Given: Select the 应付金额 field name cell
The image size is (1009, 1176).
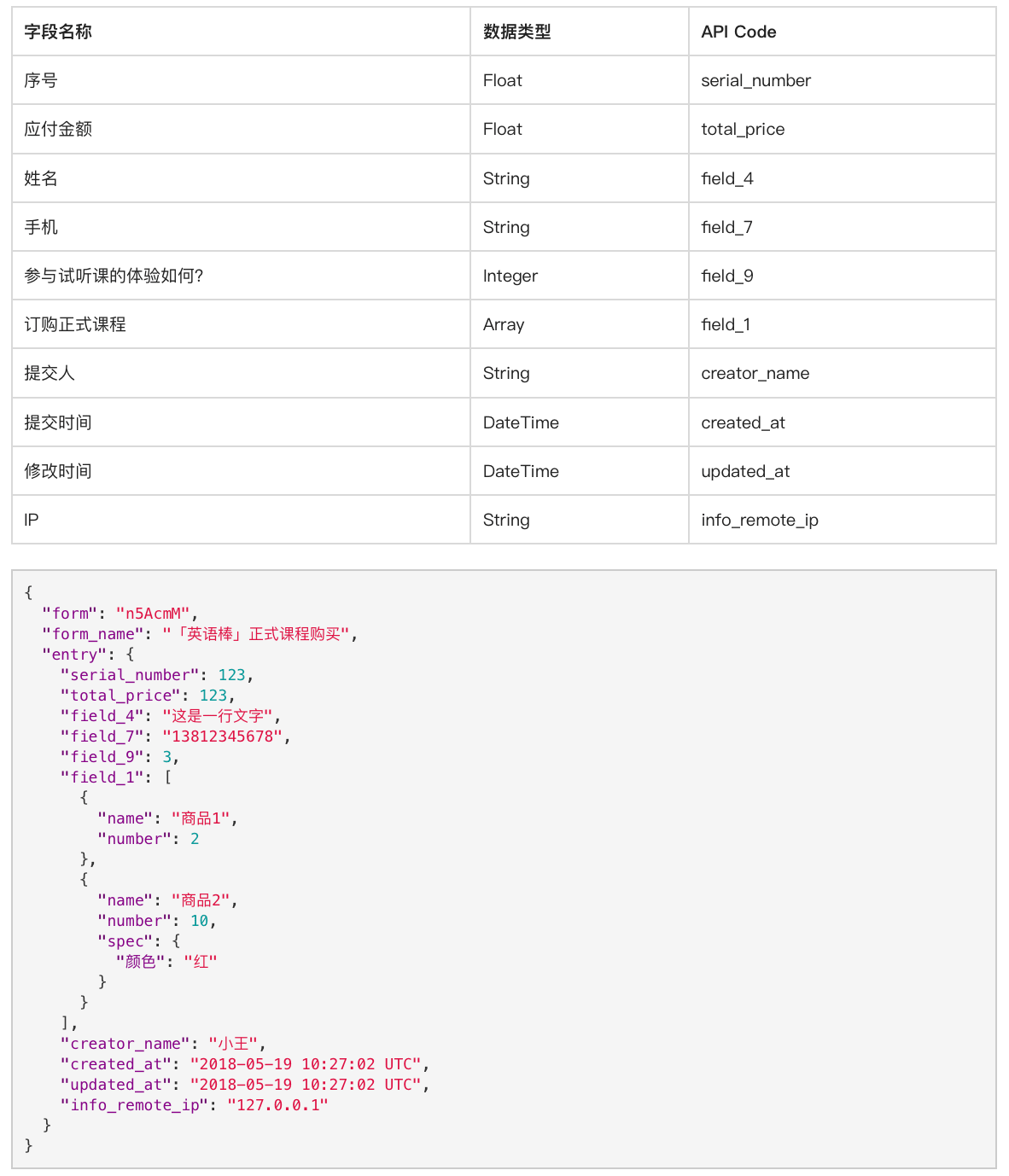Looking at the screenshot, I should point(58,130).
